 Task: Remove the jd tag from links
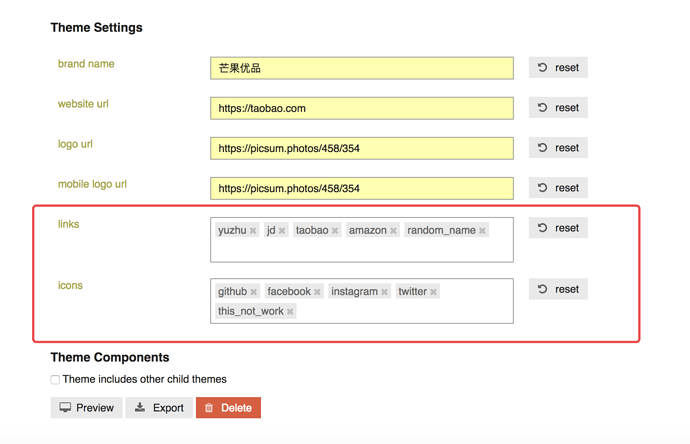coord(282,231)
